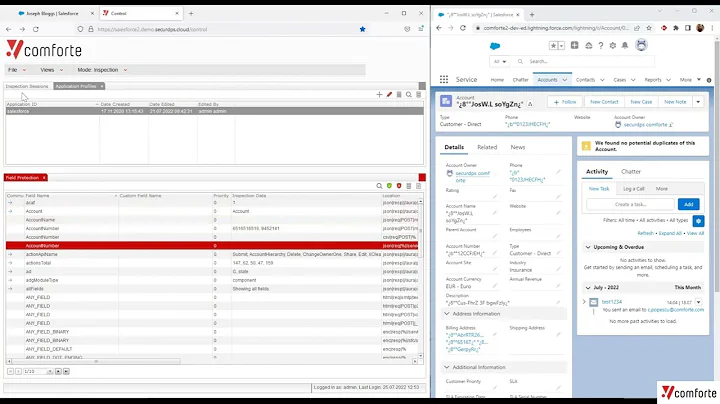Search application profiles with the magnifier icon
This screenshot has width=720, height=404.
tap(409, 95)
